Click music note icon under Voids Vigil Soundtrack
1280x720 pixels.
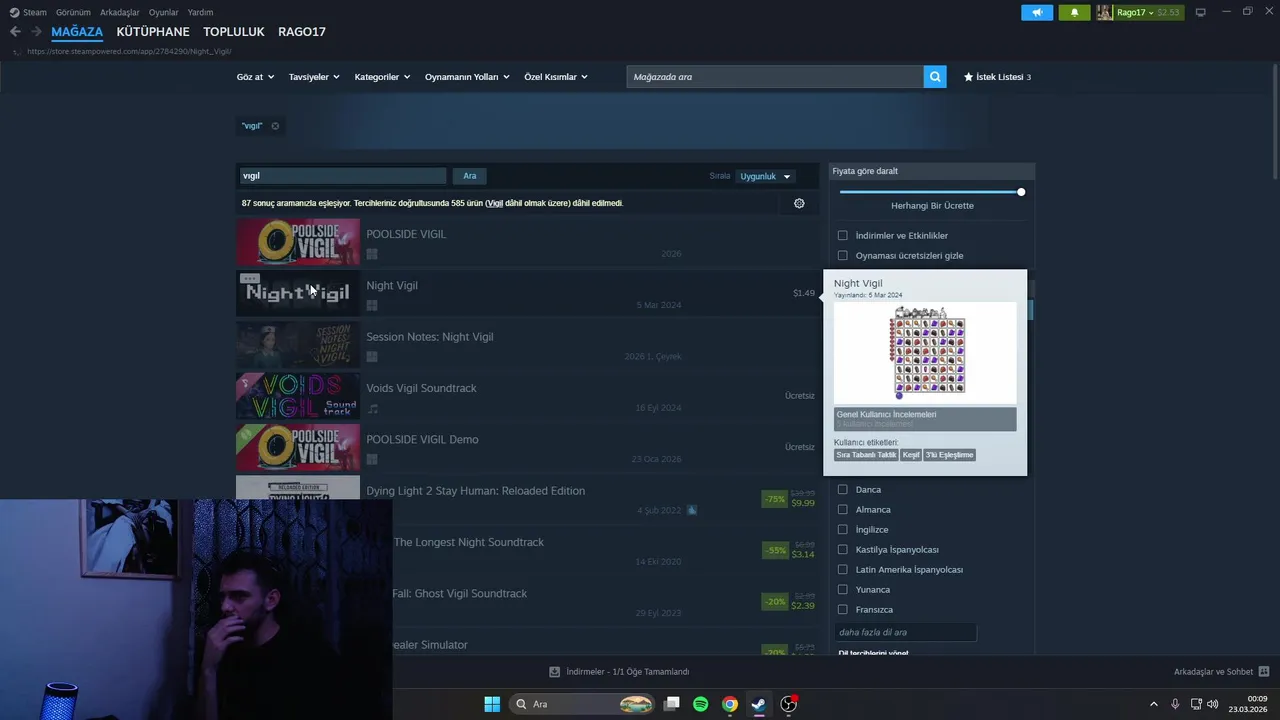tap(372, 408)
